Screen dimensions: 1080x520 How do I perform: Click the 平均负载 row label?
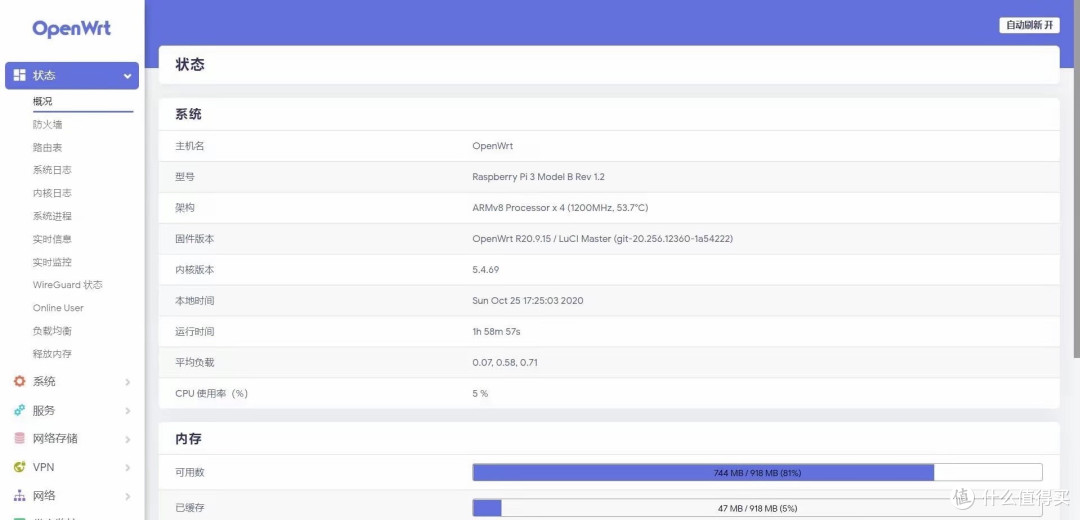(195, 363)
